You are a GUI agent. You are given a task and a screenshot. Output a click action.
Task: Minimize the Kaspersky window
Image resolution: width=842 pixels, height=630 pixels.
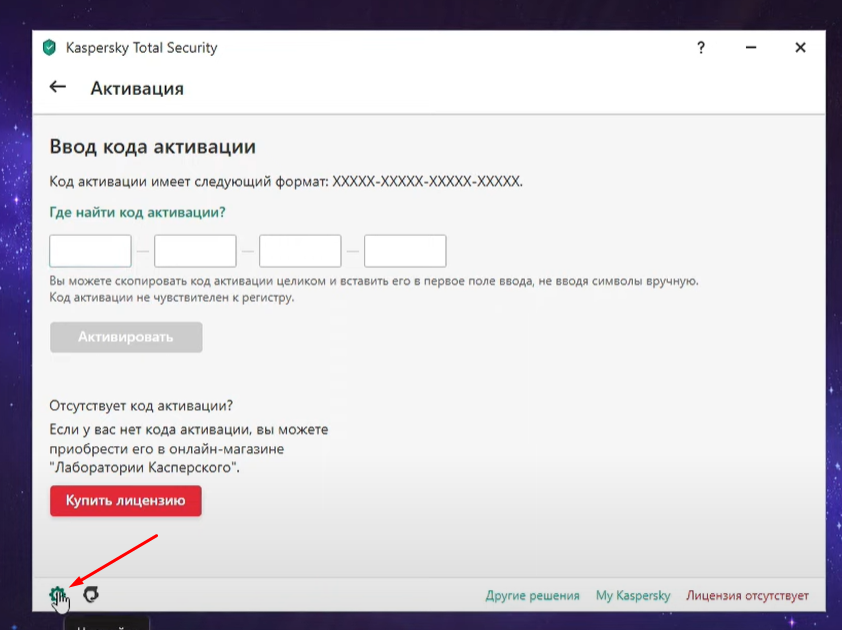[x=751, y=48]
